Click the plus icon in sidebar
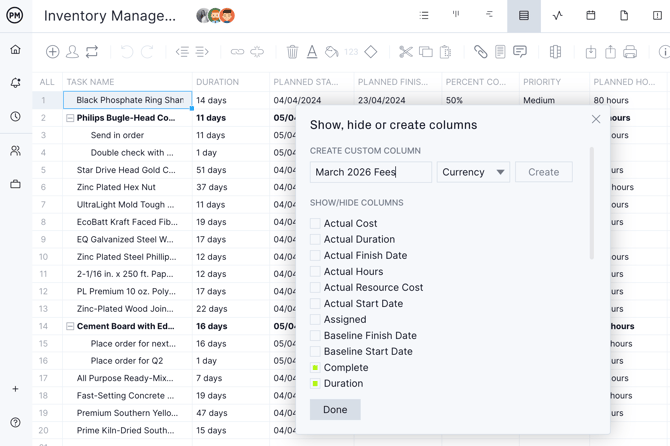Screen dimensions: 670x446 [15, 389]
